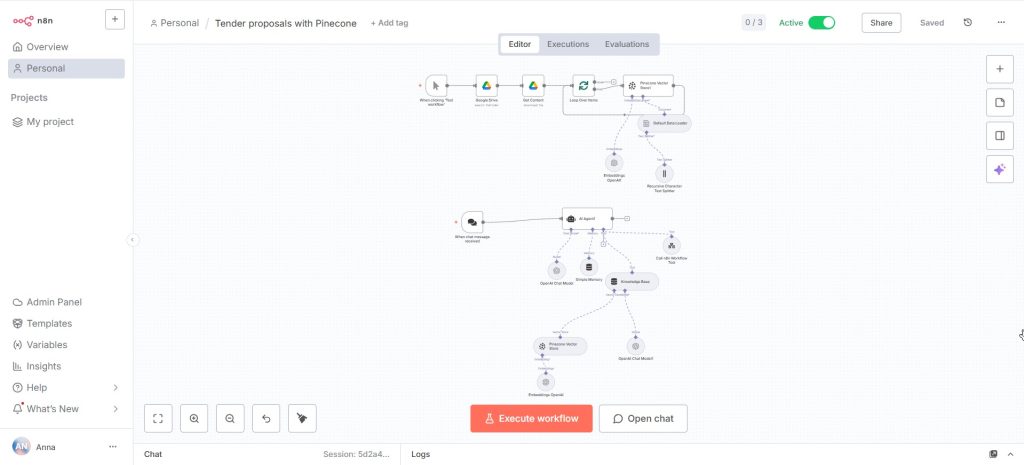The image size is (1024, 465).
Task: Switch to the Evaluations tab
Action: 627,44
